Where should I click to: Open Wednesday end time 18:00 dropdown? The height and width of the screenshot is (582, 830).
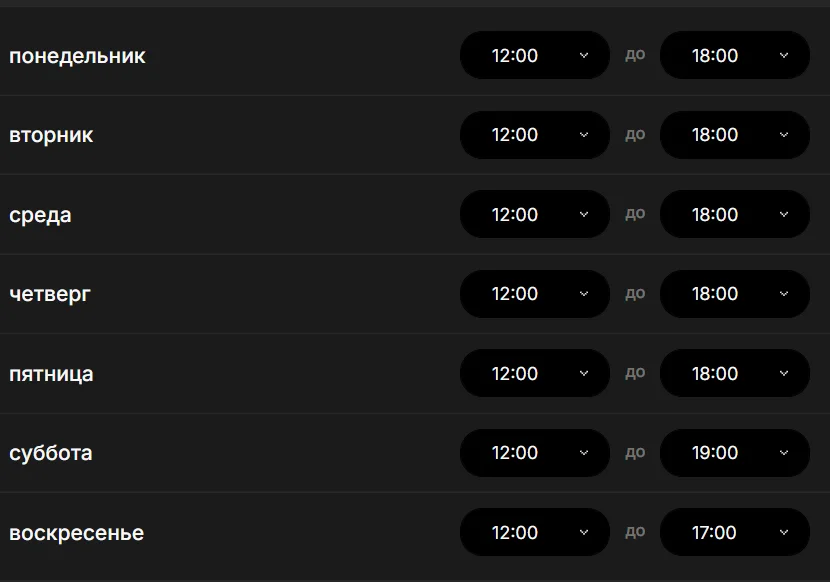click(734, 214)
